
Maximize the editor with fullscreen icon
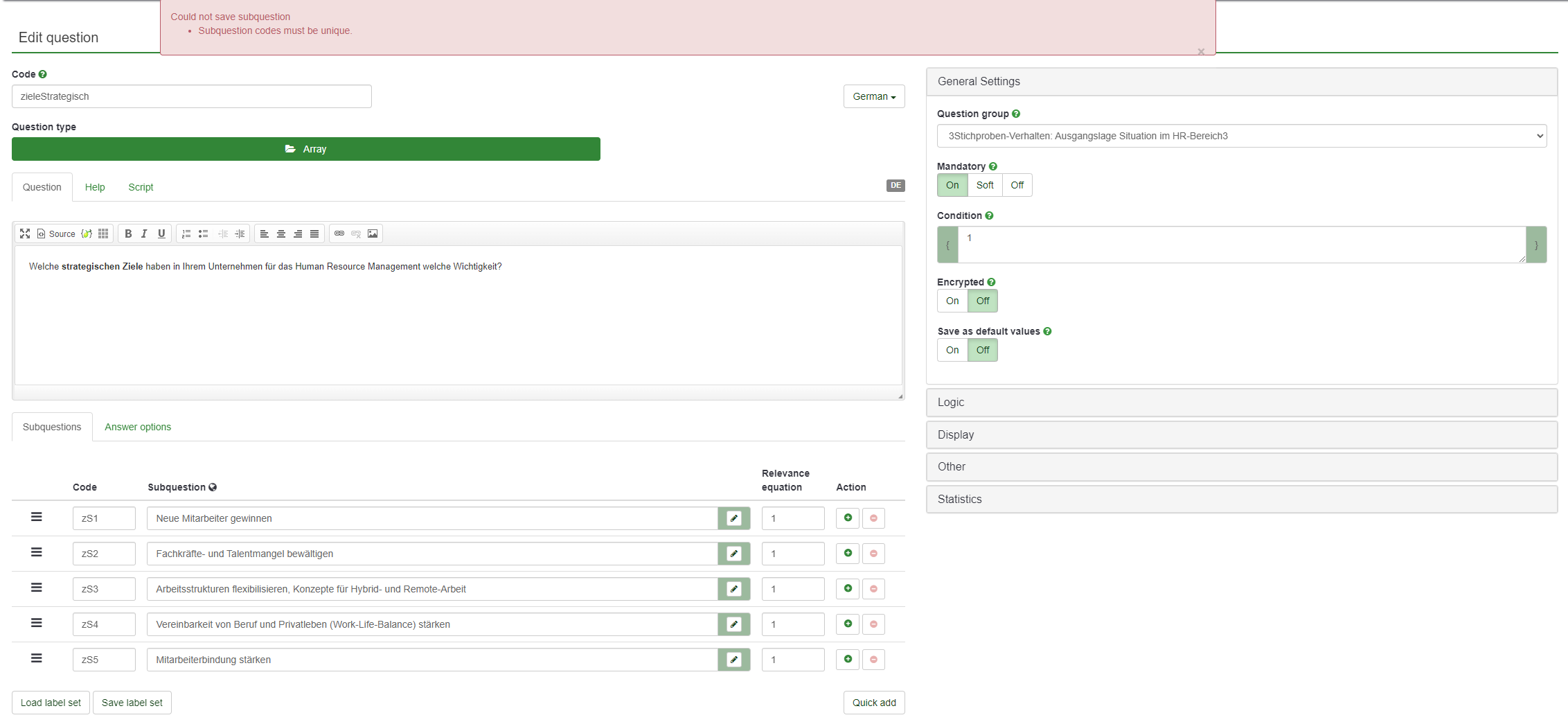[25, 234]
